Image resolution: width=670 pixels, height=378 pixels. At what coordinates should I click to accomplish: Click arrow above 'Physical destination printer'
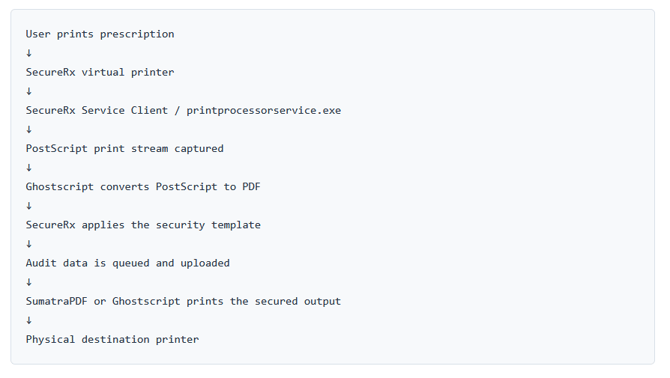click(x=29, y=320)
